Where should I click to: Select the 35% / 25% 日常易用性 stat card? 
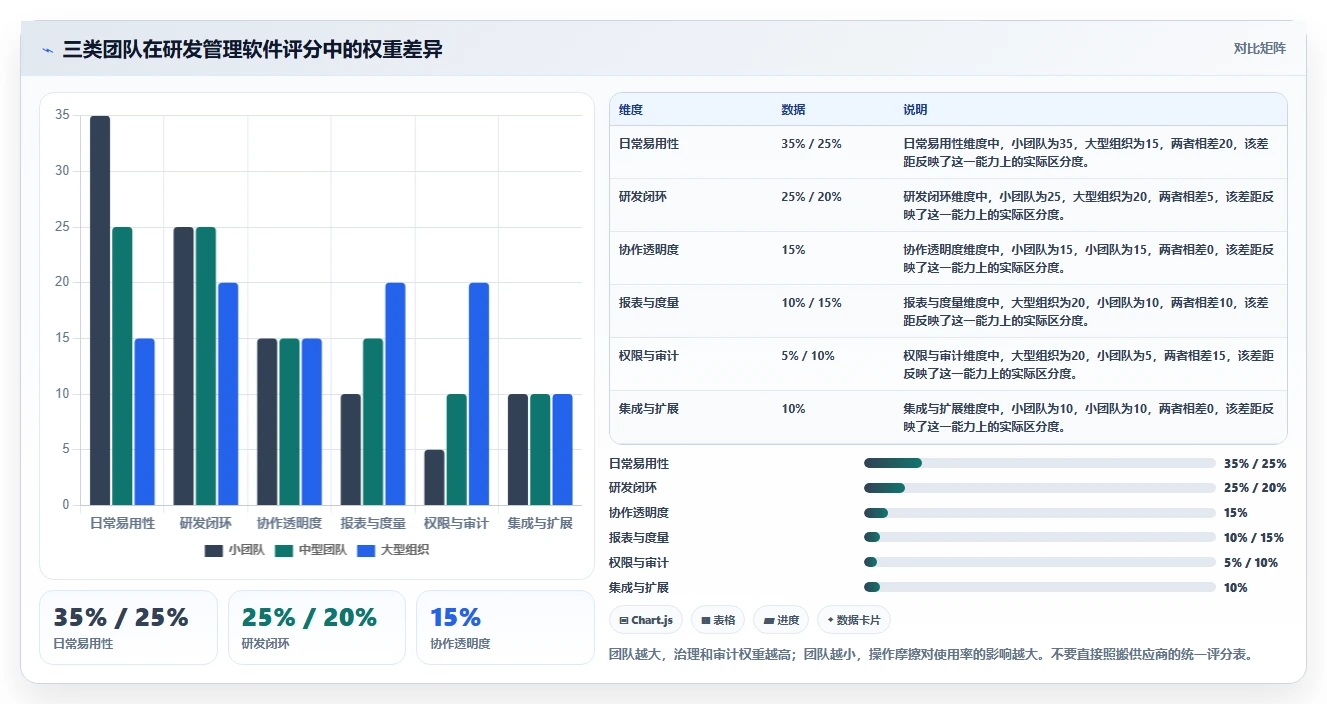[x=128, y=627]
